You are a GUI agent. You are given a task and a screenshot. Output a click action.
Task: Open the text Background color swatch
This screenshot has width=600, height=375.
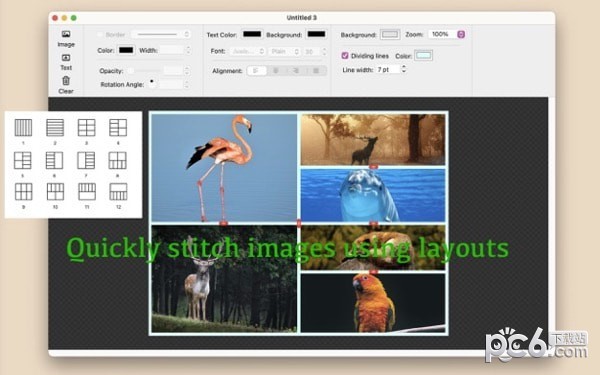(x=316, y=34)
